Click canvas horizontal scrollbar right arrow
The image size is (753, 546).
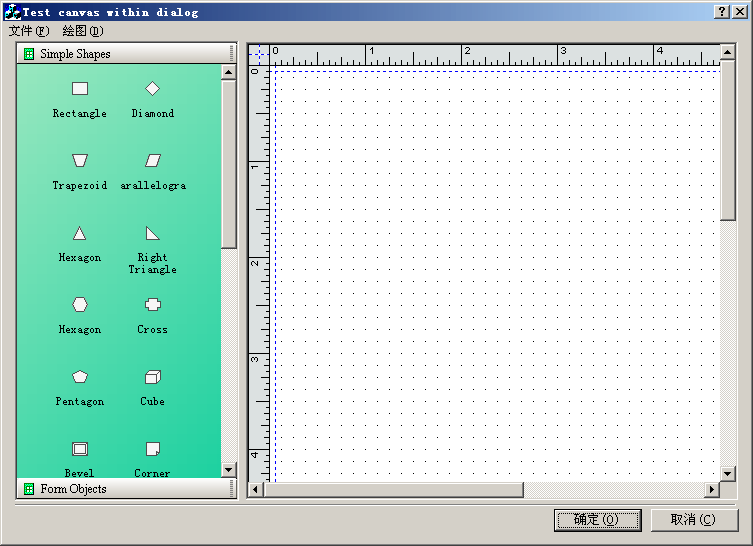[x=712, y=489]
